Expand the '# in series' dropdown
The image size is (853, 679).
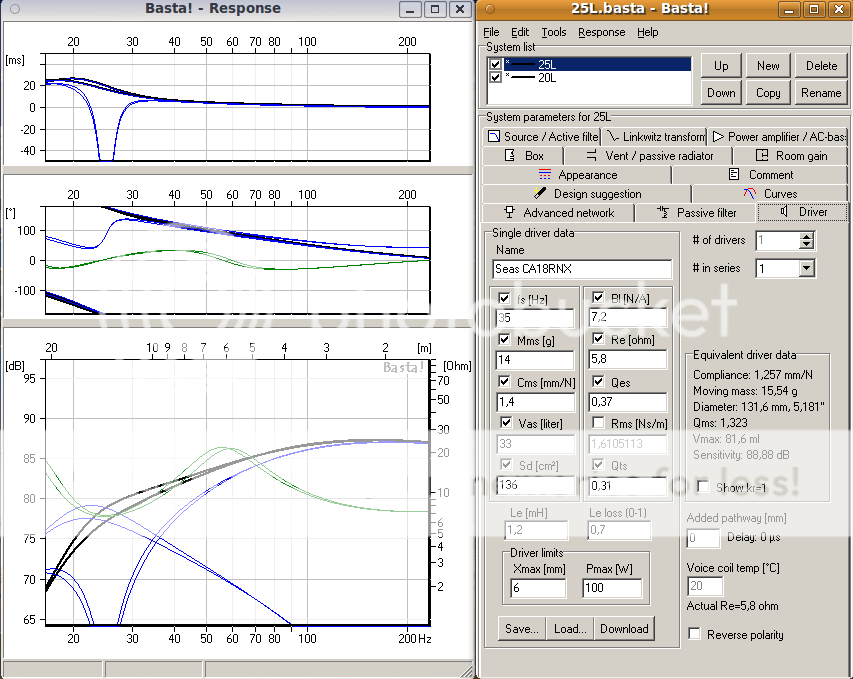[x=806, y=269]
